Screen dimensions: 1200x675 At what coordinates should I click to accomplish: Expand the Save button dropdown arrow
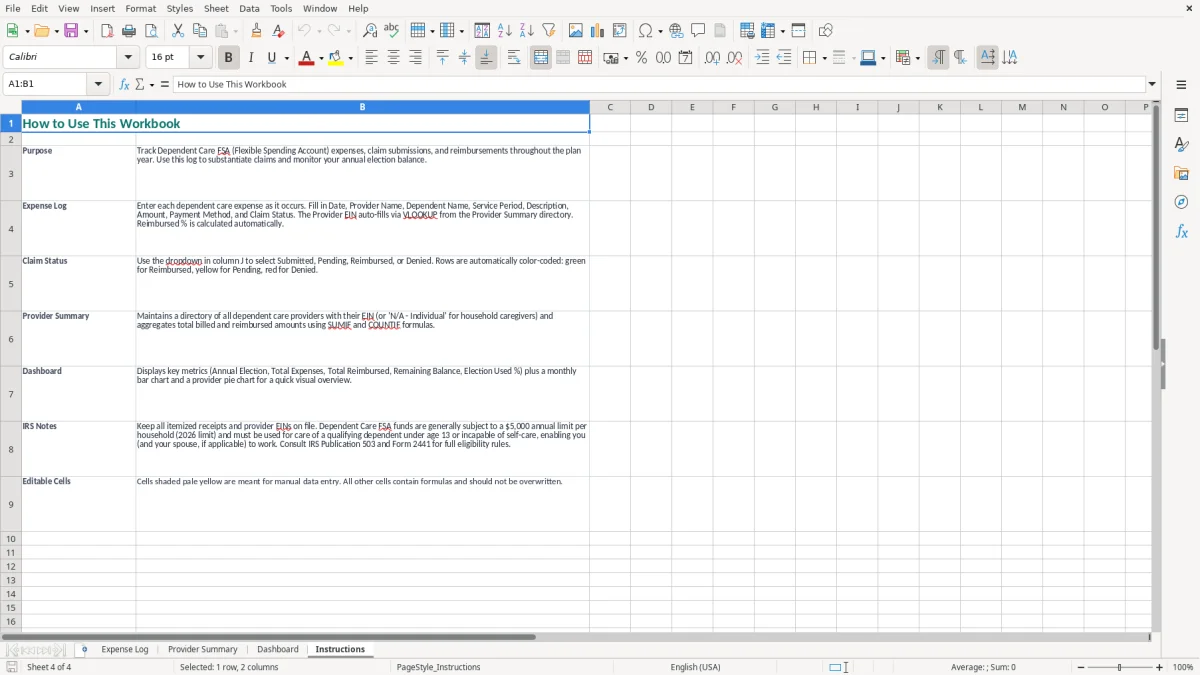(x=86, y=31)
